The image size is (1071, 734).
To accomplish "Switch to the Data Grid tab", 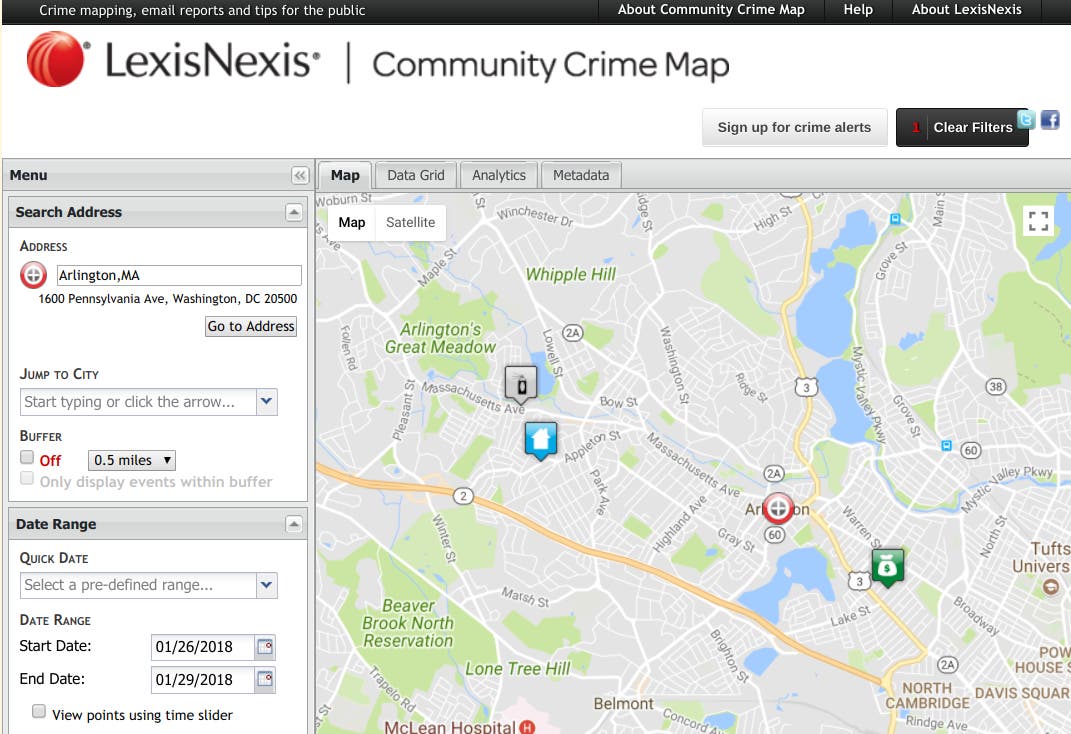I will point(415,175).
